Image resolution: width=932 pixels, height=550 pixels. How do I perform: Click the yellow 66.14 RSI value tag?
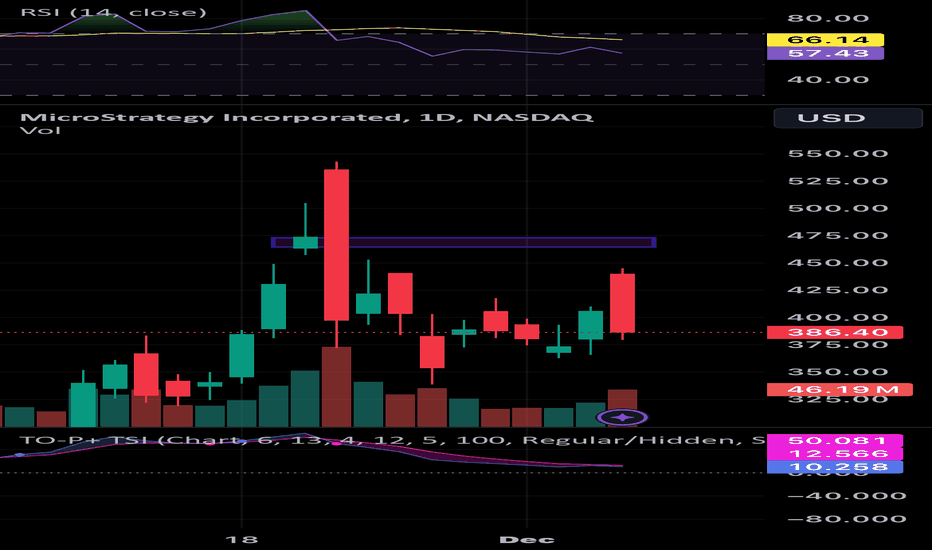pos(825,40)
